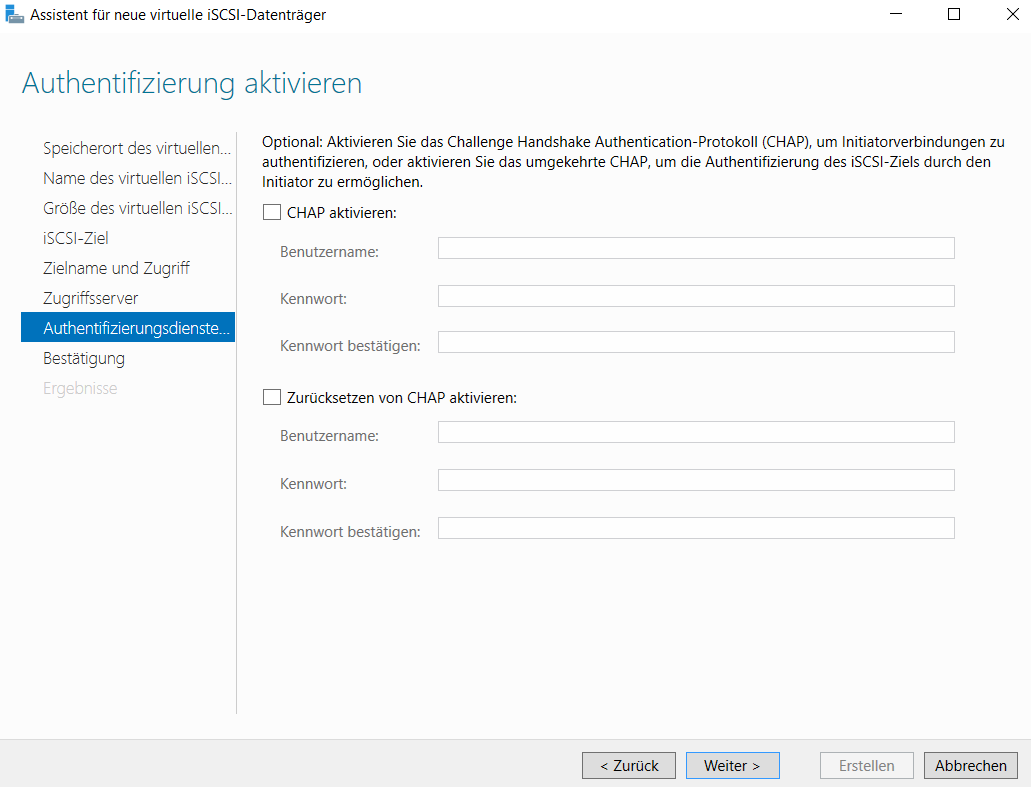Select Größe des virtuellen iSCSI step
The width and height of the screenshot is (1031, 787).
[x=137, y=208]
